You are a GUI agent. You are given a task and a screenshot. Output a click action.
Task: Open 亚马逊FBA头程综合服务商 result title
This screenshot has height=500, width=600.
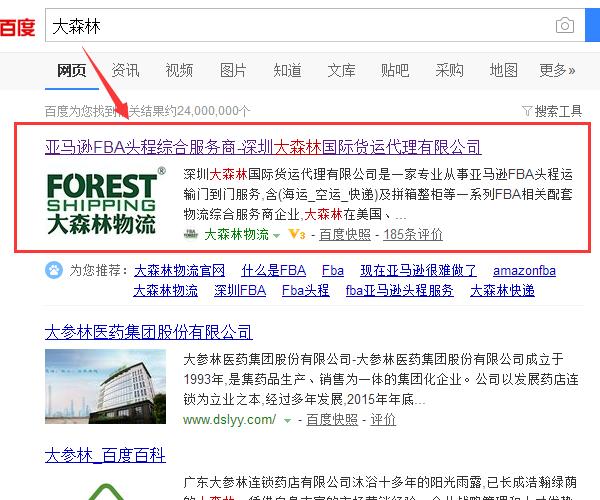tap(263, 147)
